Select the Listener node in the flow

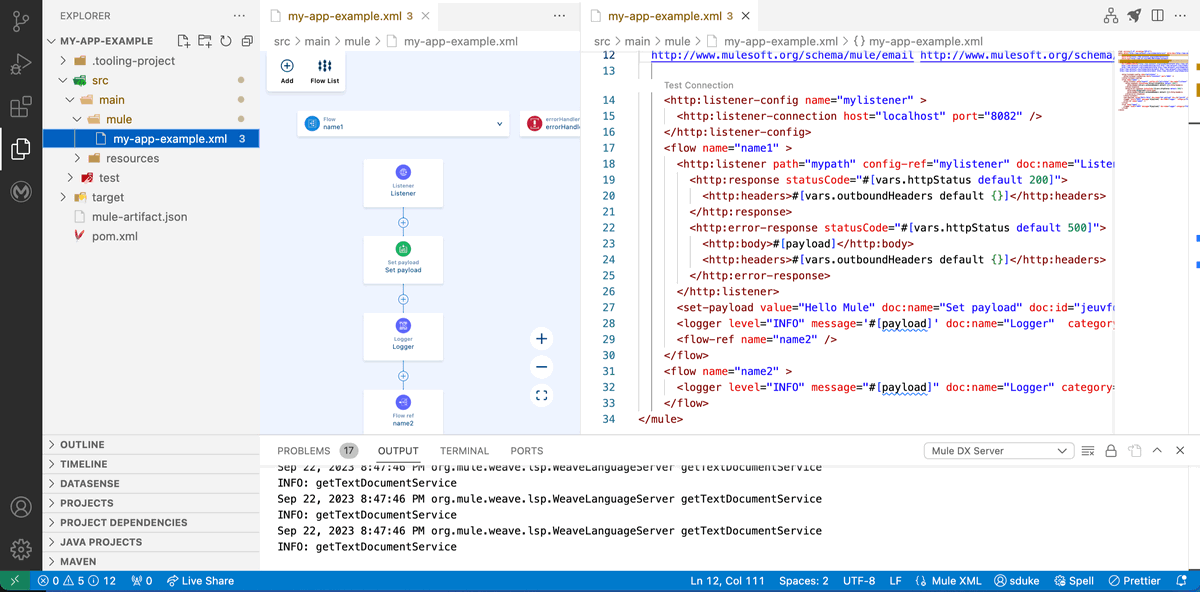tap(403, 181)
